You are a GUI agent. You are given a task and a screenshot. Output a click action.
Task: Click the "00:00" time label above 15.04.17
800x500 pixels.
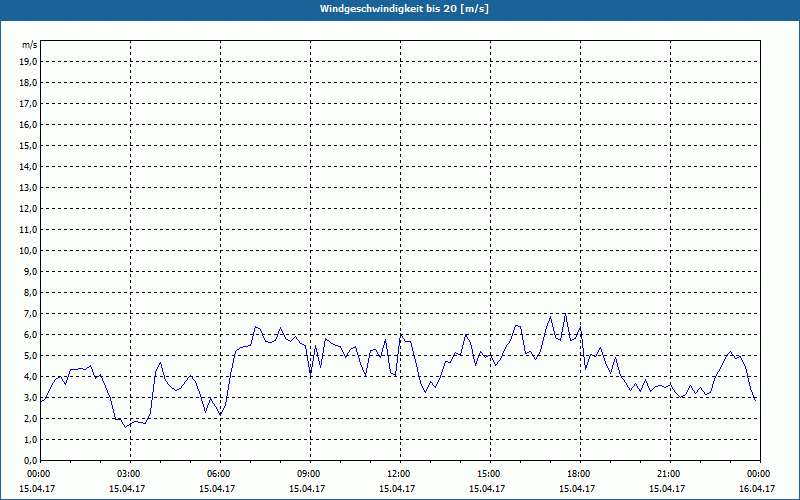click(38, 474)
